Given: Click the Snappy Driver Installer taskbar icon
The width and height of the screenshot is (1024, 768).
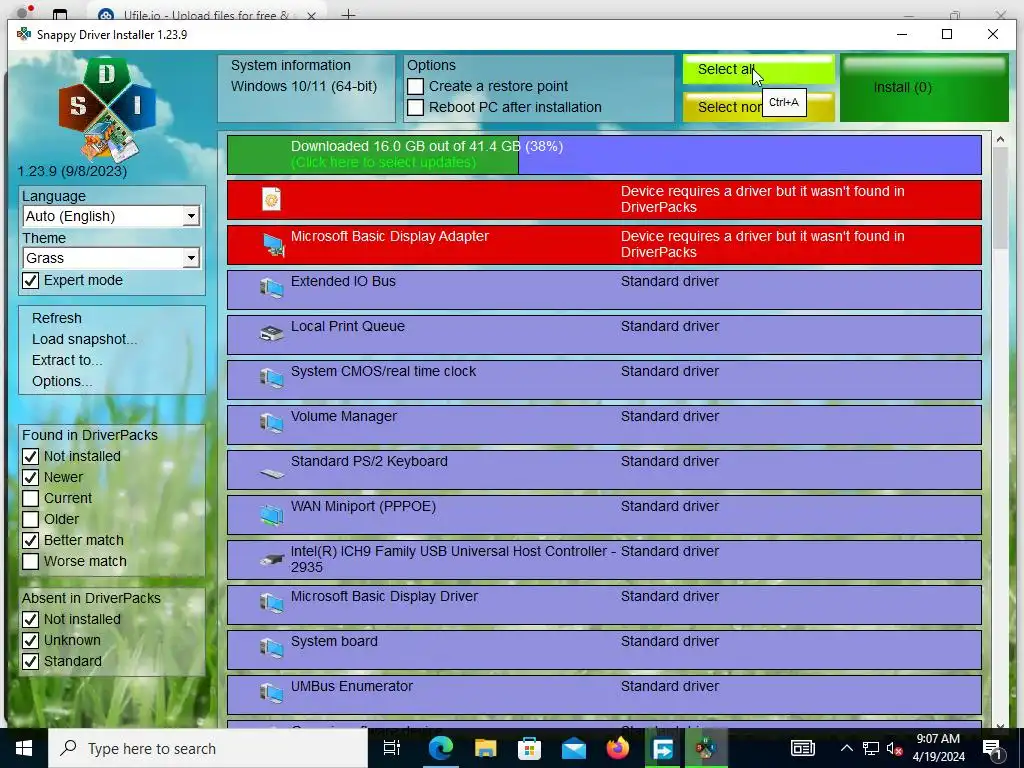Looking at the screenshot, I should (x=706, y=748).
